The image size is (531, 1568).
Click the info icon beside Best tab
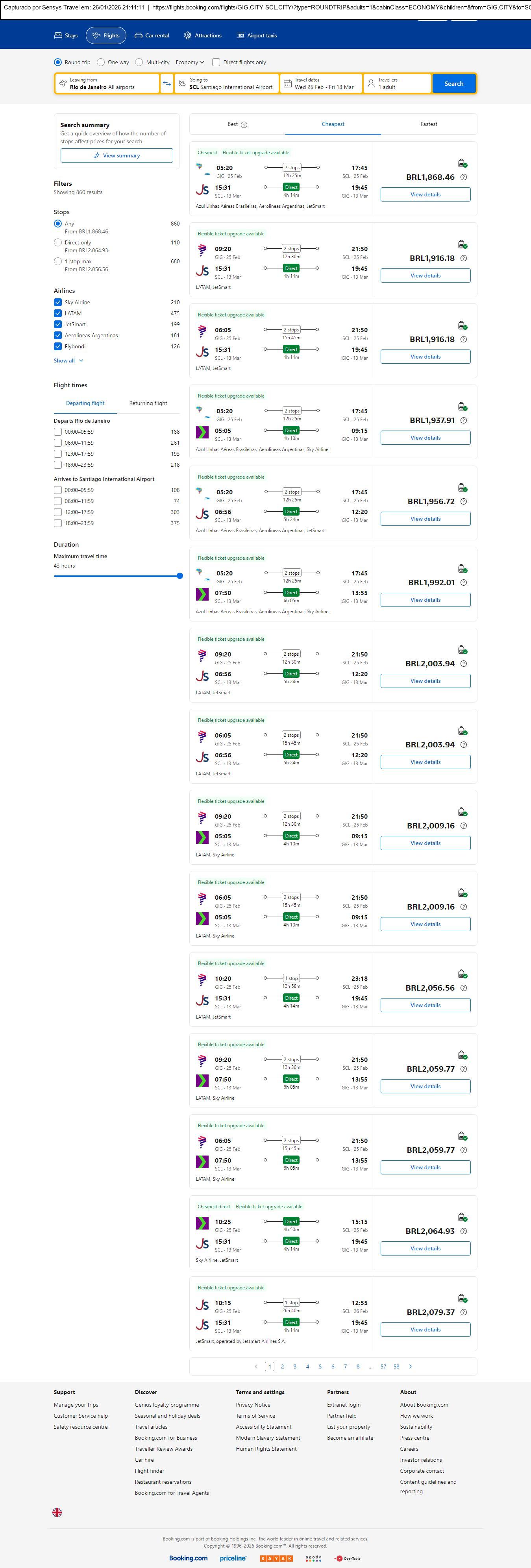(244, 125)
